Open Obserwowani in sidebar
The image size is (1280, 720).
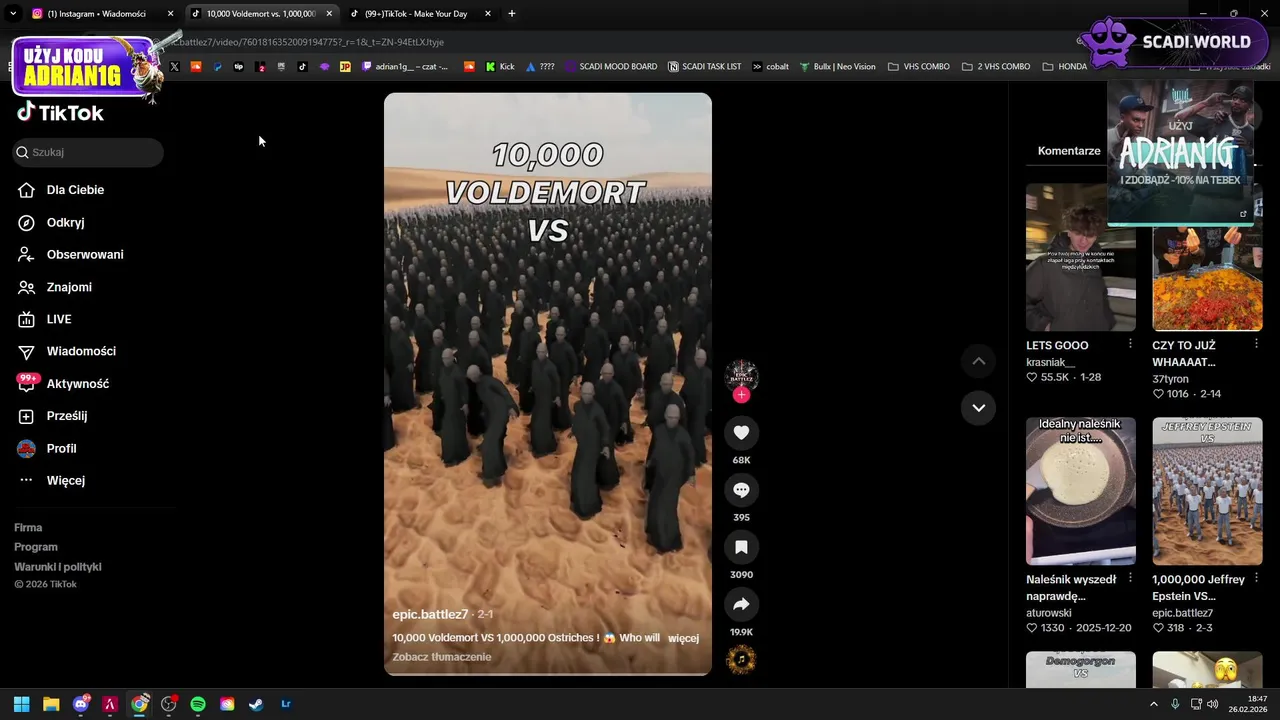pos(85,255)
